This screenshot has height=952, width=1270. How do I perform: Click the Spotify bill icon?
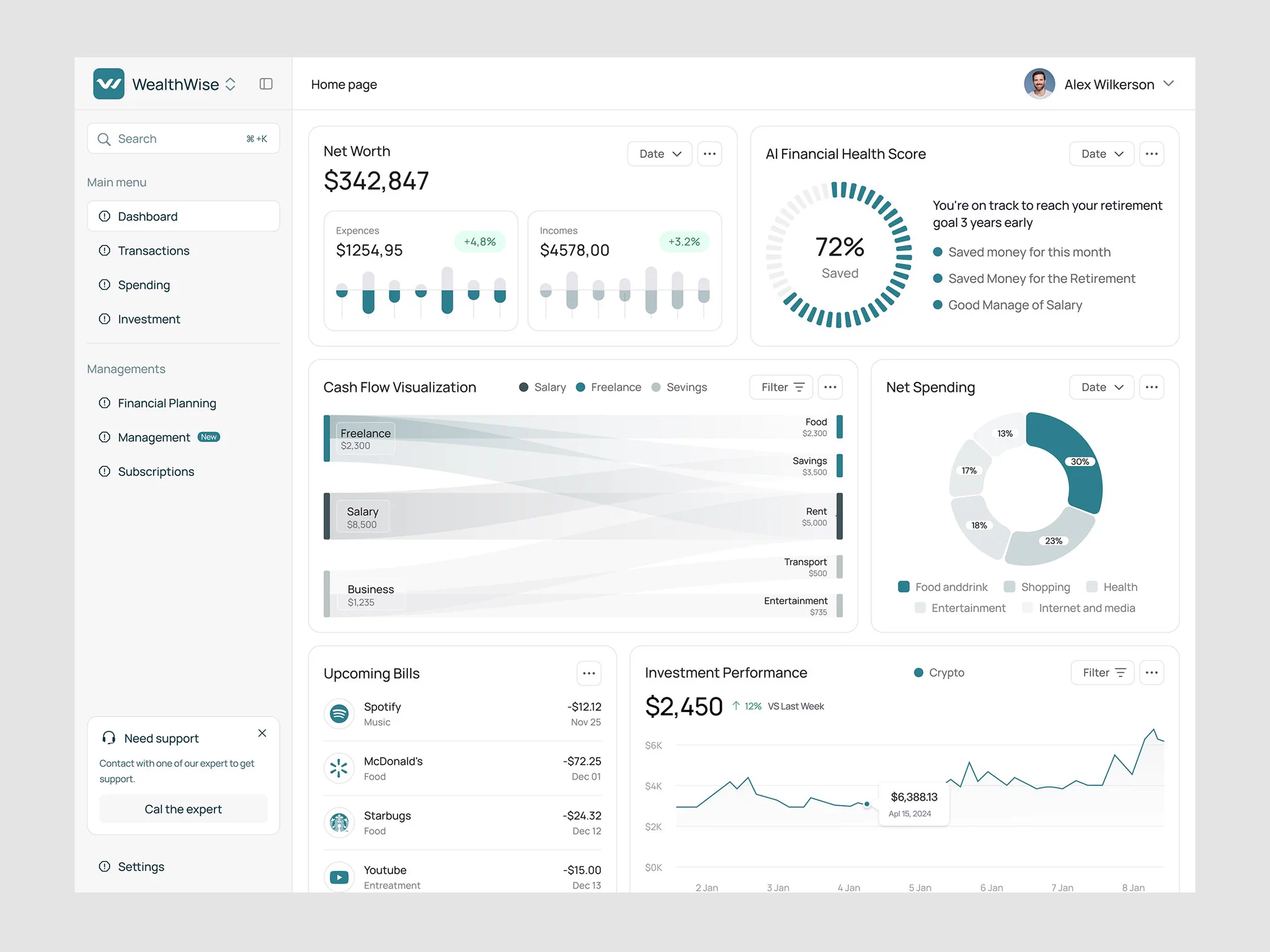[x=339, y=714]
